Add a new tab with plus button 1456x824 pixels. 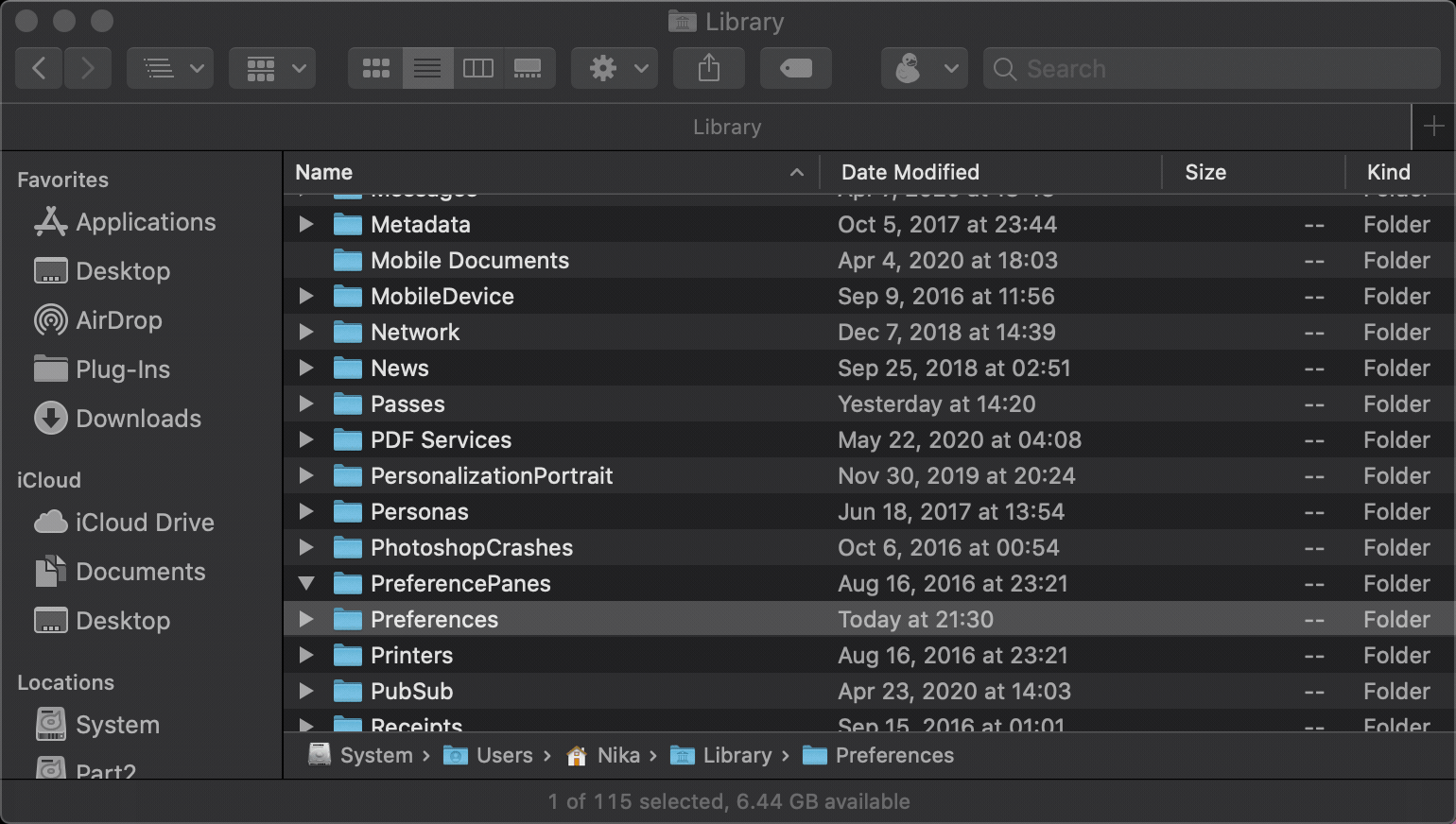click(1433, 127)
